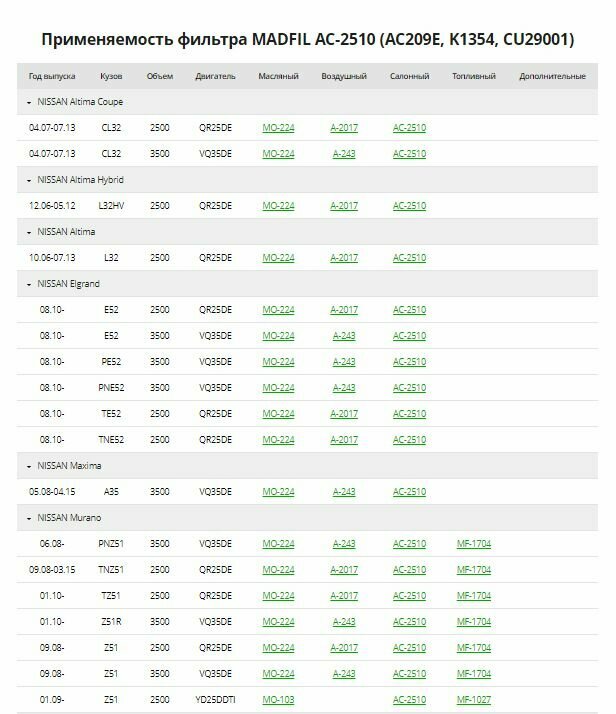The image size is (616, 714).
Task: Click the Кузов column header
Action: pyautogui.click(x=111, y=76)
